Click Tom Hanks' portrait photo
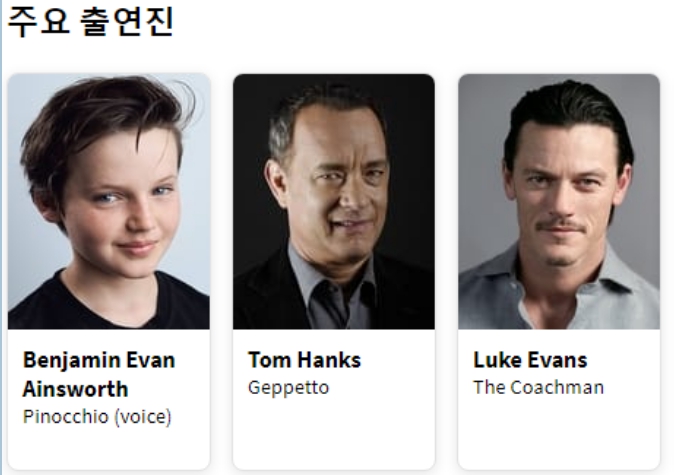The image size is (674, 475). coord(334,201)
